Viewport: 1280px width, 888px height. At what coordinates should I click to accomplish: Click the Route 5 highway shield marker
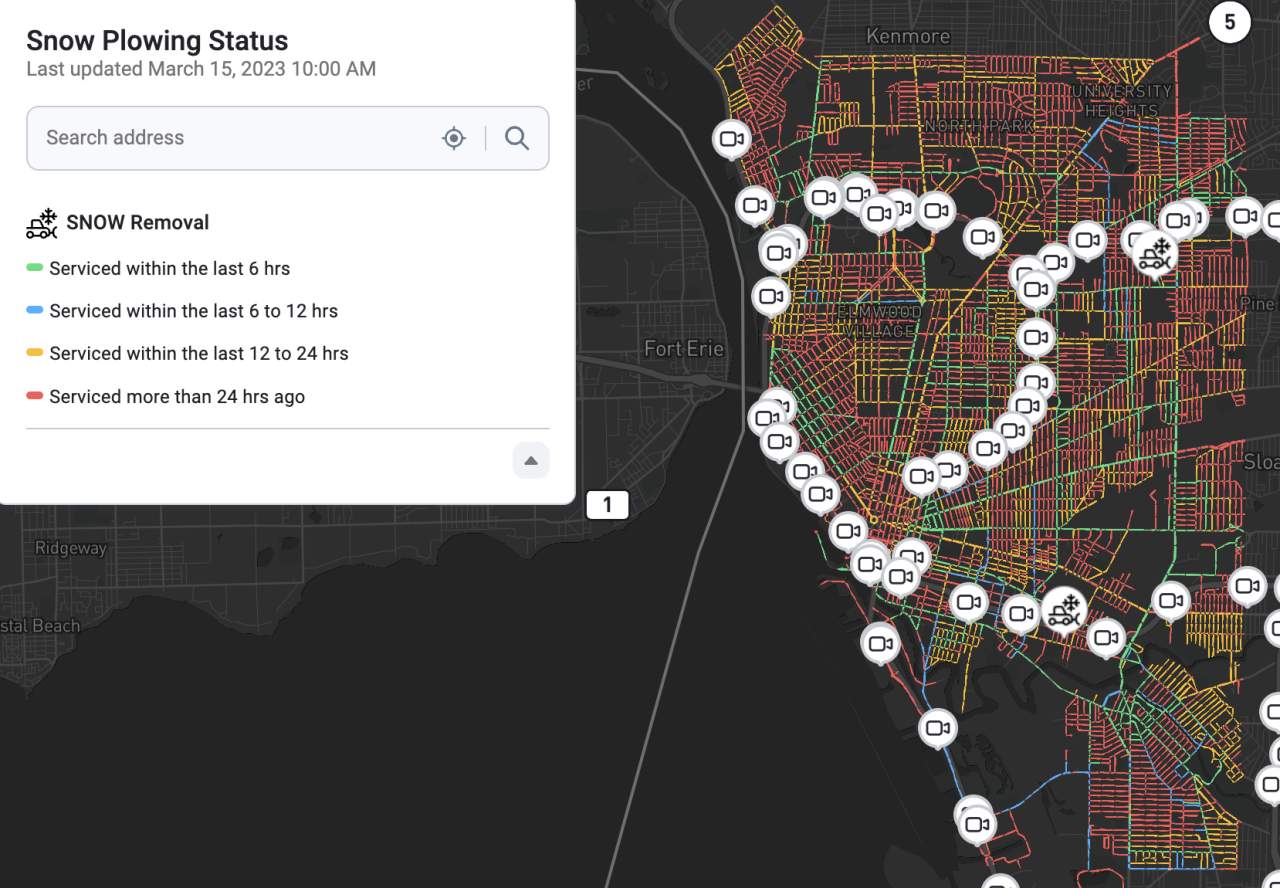tap(1229, 22)
